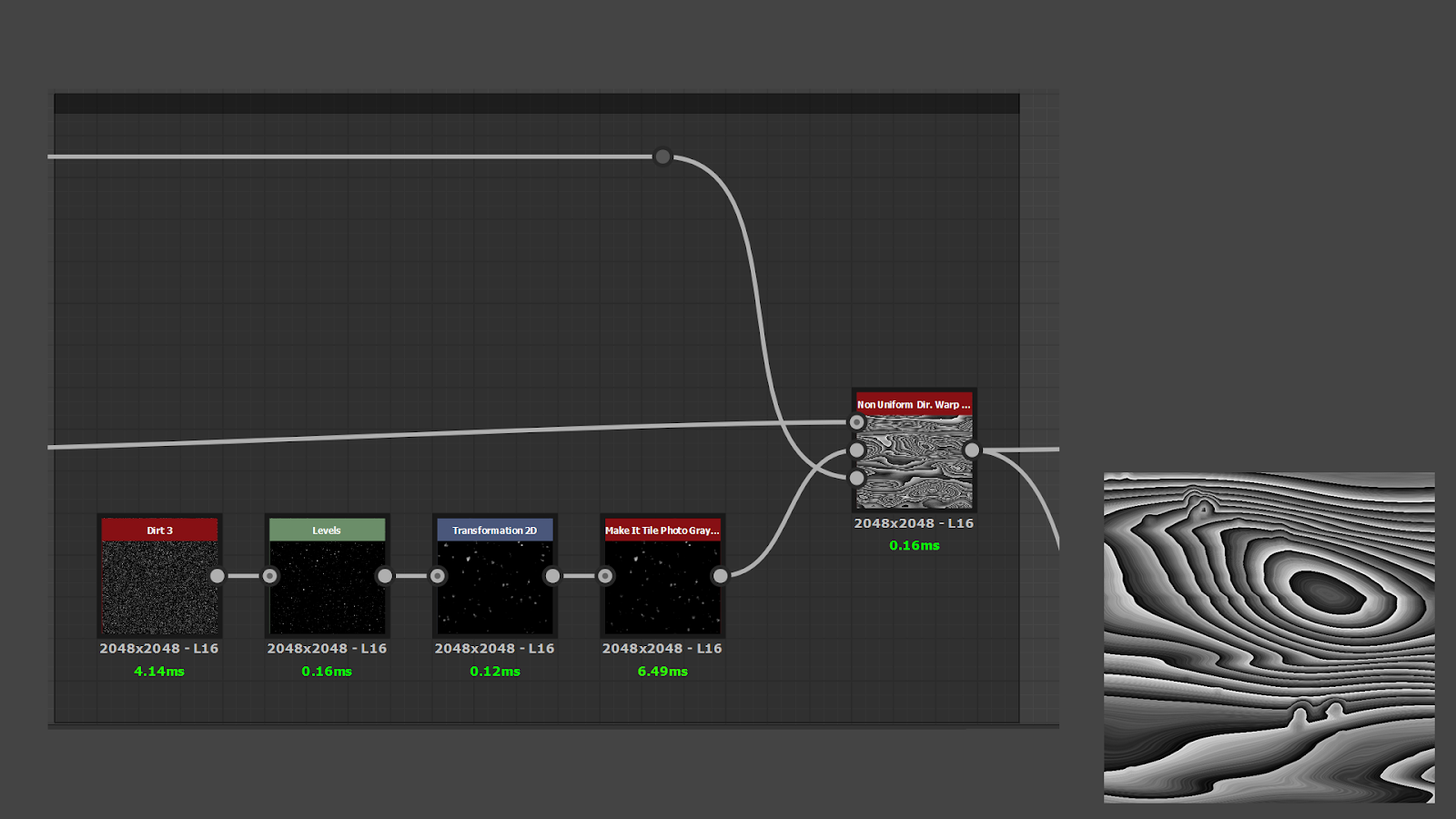Click the Dirt 3 node title bar
The width and height of the screenshot is (1456, 819).
pyautogui.click(x=159, y=530)
